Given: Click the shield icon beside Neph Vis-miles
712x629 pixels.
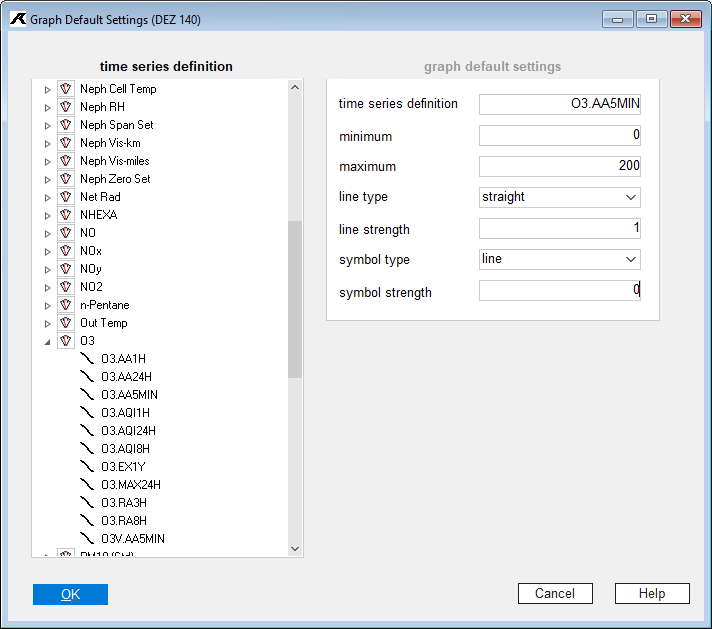Looking at the screenshot, I should [x=66, y=161].
